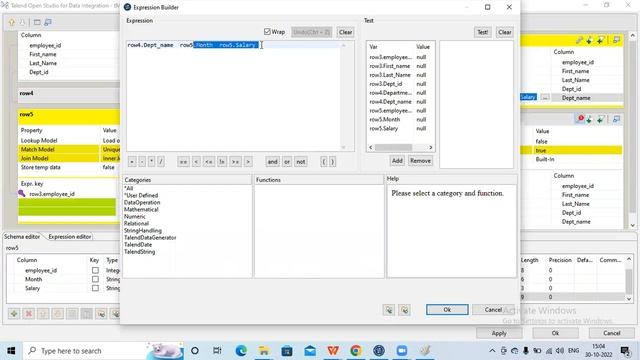
Task: Click Cancel in Expression Builder
Action: (x=493, y=310)
